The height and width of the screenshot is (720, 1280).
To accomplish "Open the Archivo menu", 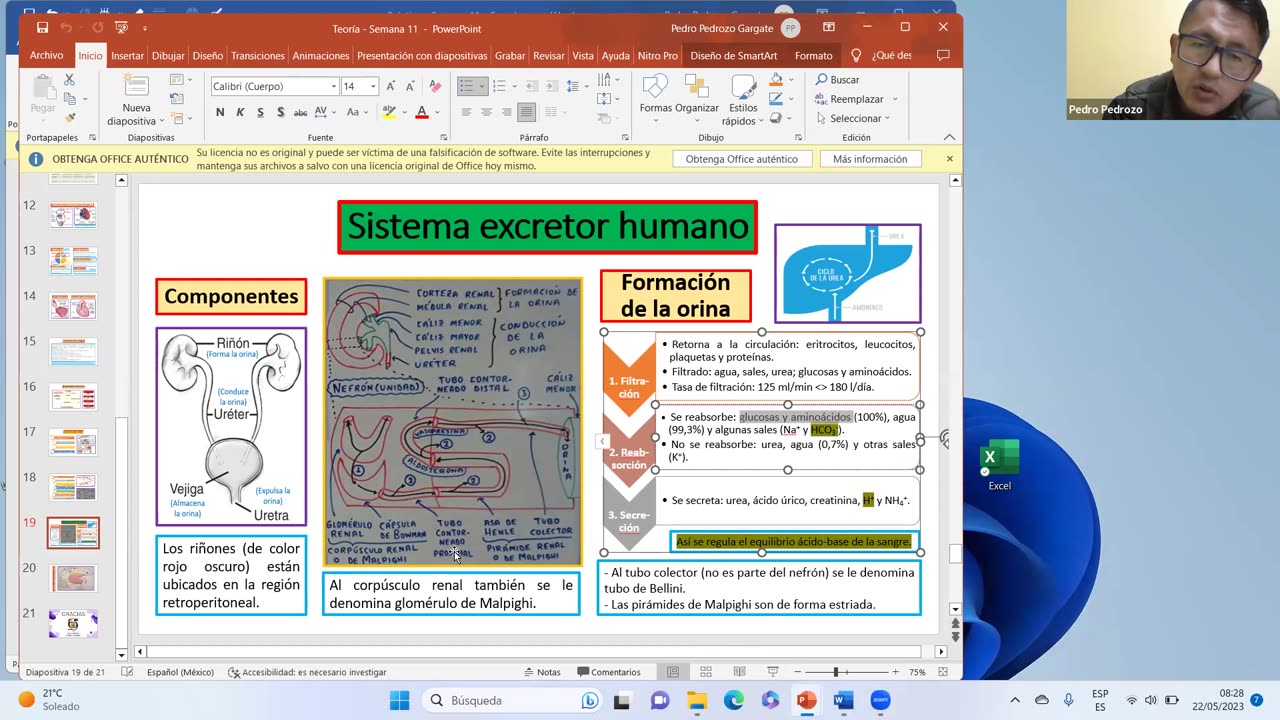I will (x=46, y=56).
